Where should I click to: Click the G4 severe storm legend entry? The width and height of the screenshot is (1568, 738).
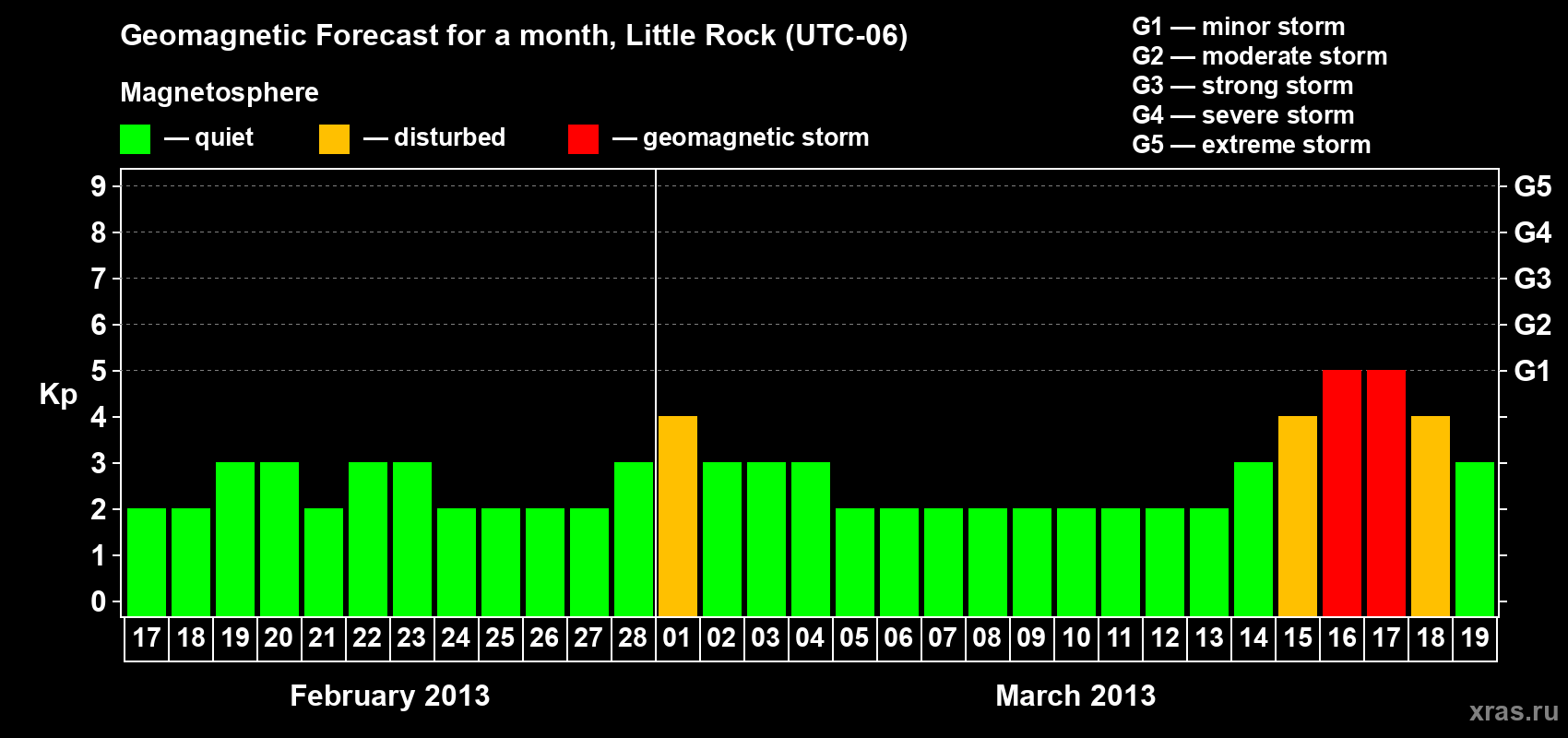tap(1243, 115)
